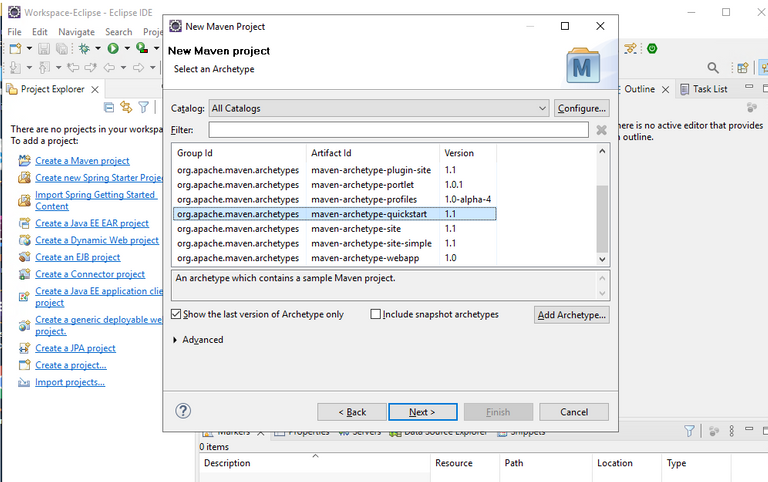
Task: Open the Project Explorer filter icon
Action: click(x=144, y=107)
